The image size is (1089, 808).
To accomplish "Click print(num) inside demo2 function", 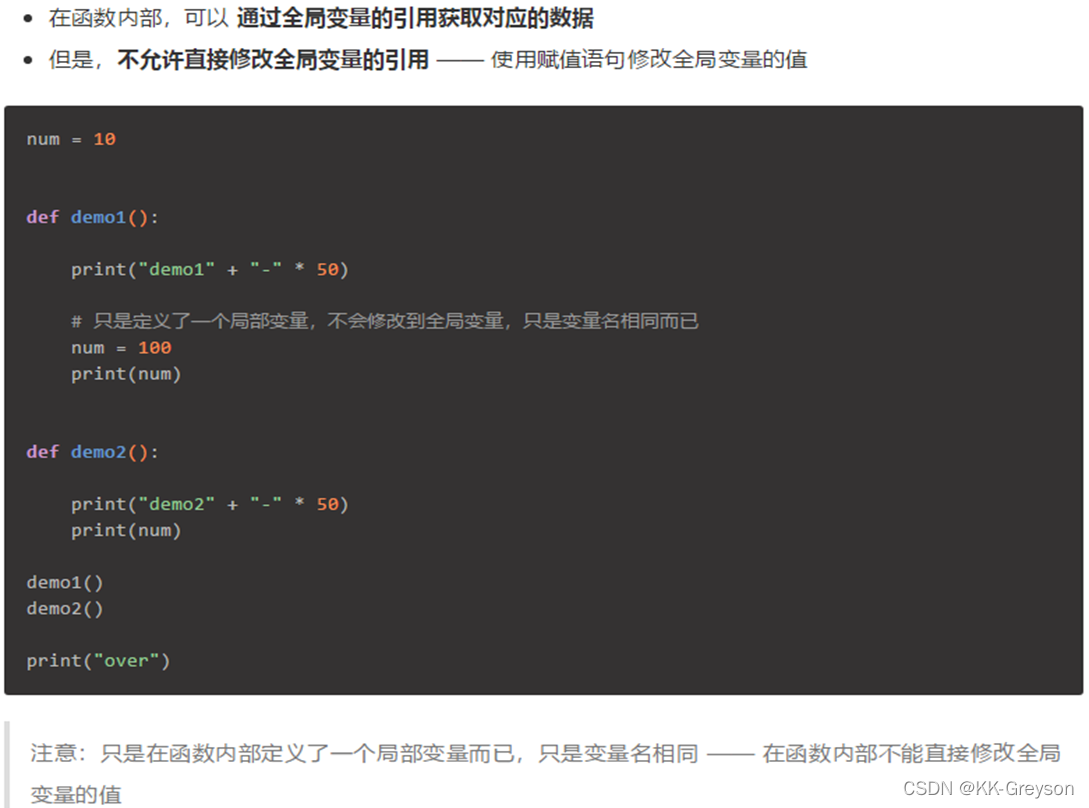I will pyautogui.click(x=126, y=531).
